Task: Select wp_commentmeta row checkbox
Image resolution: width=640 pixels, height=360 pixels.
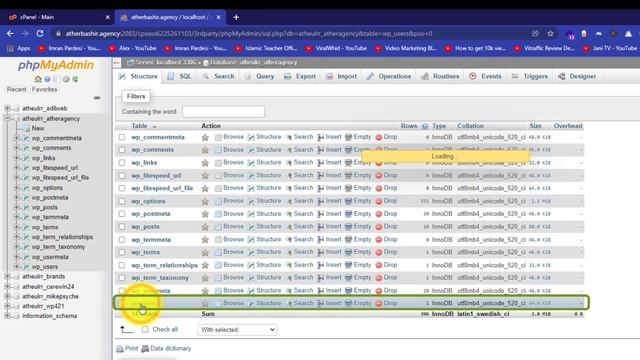Action: pos(122,137)
